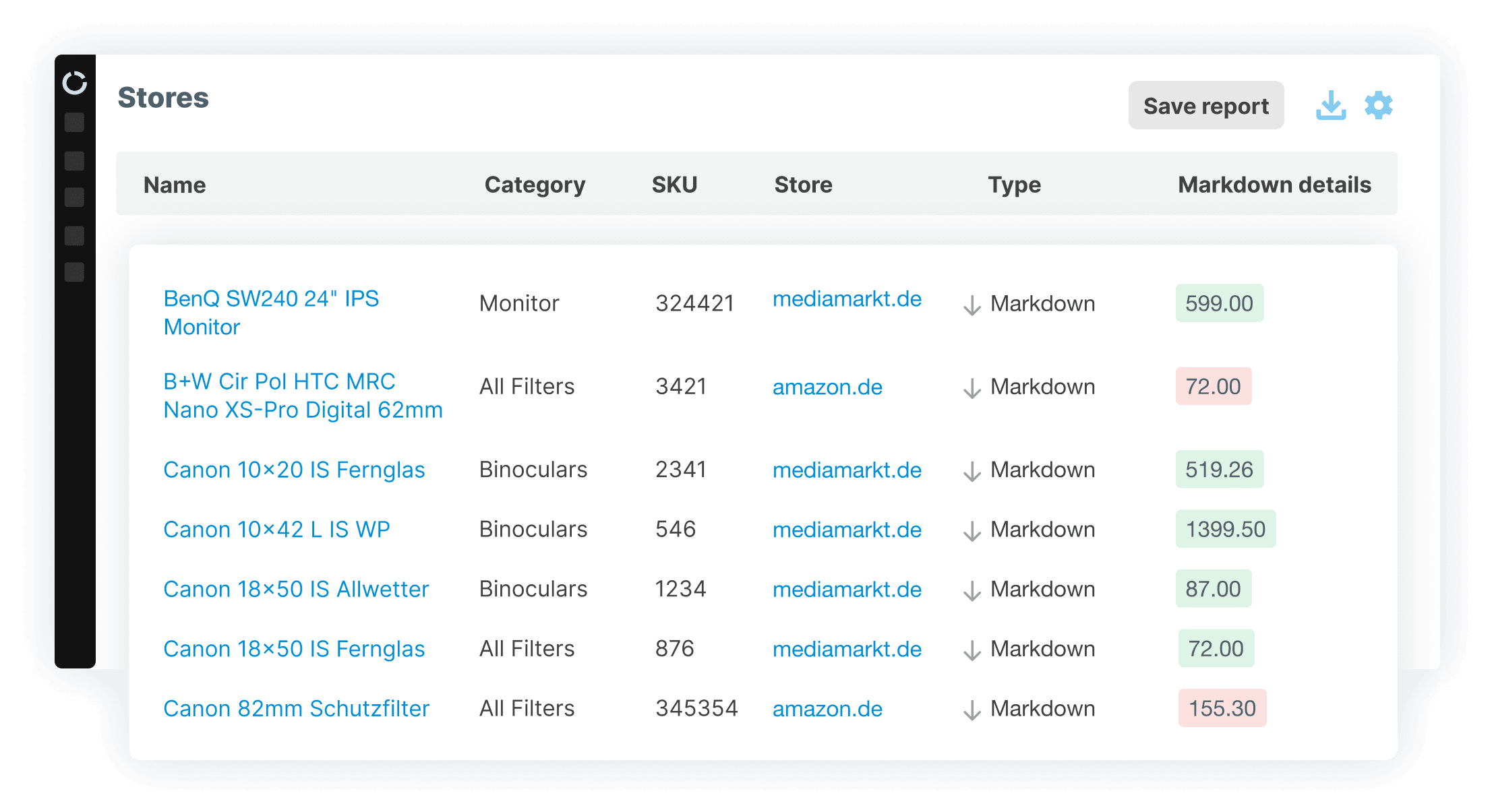Click the down arrow icon in SKU 2341 row
Viewport: 1492px width, 812px height.
tap(972, 471)
